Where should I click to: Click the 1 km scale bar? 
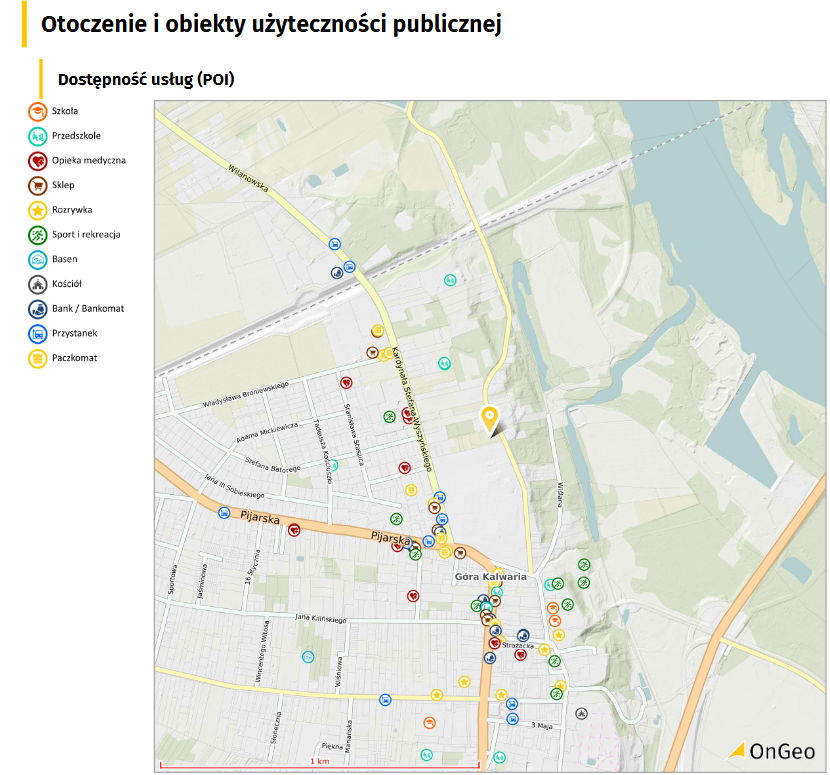click(x=319, y=765)
